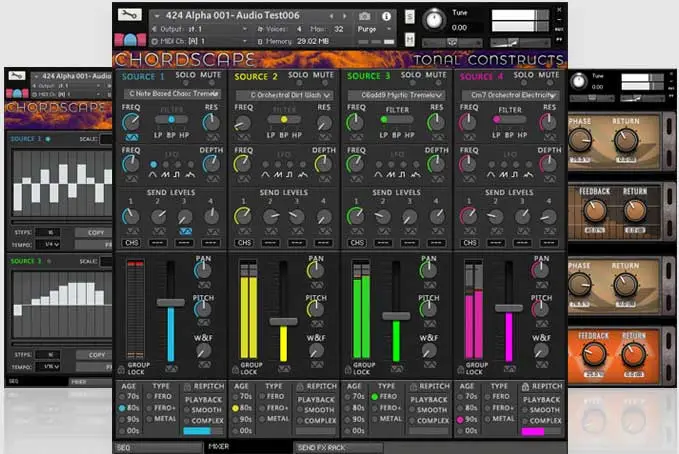Click Kontakt M mute button in header
This screenshot has height=454, width=679.
[409, 40]
